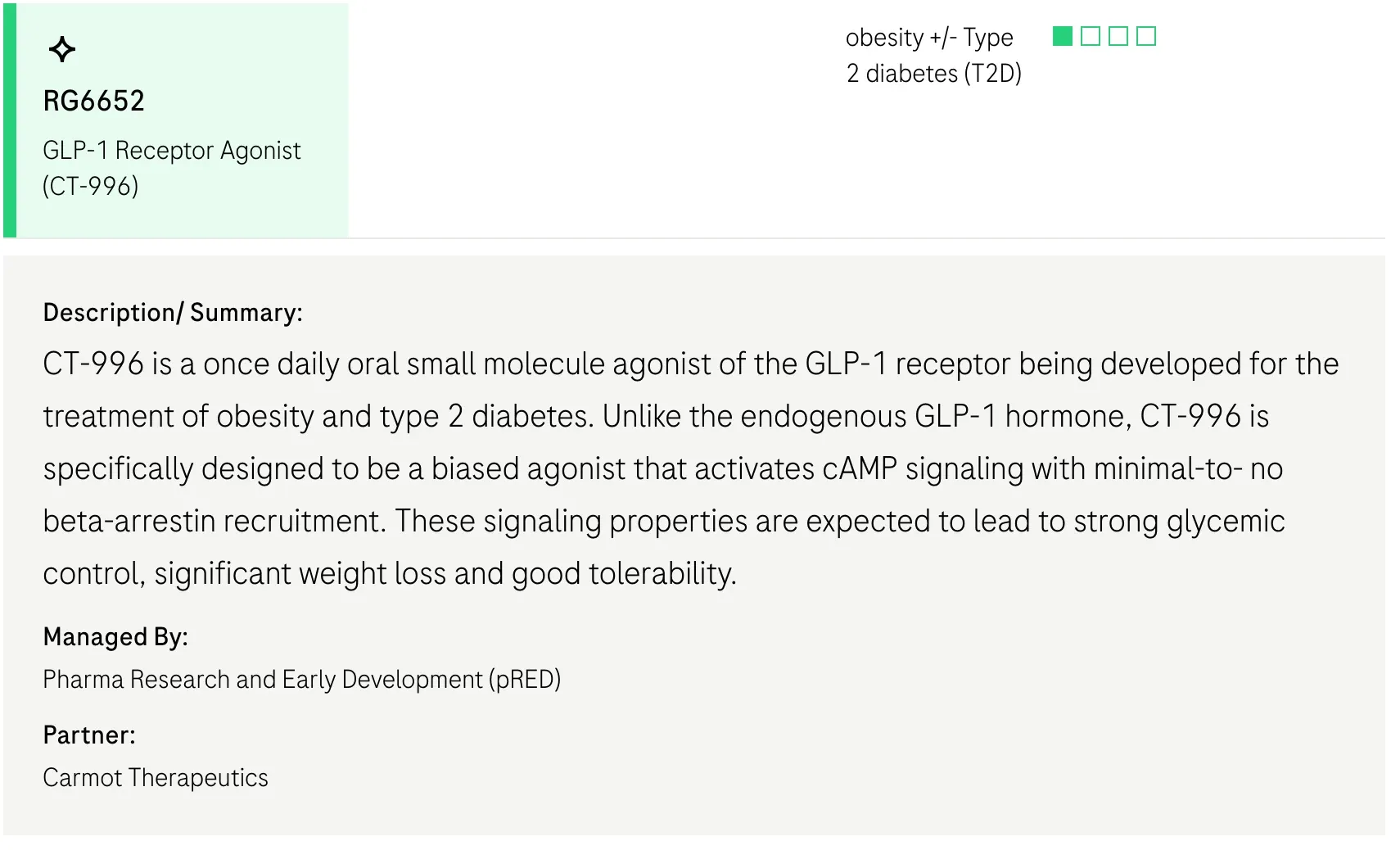This screenshot has width=1400, height=850.
Task: Open the Carmot Therapeutics partner entry
Action: (156, 778)
